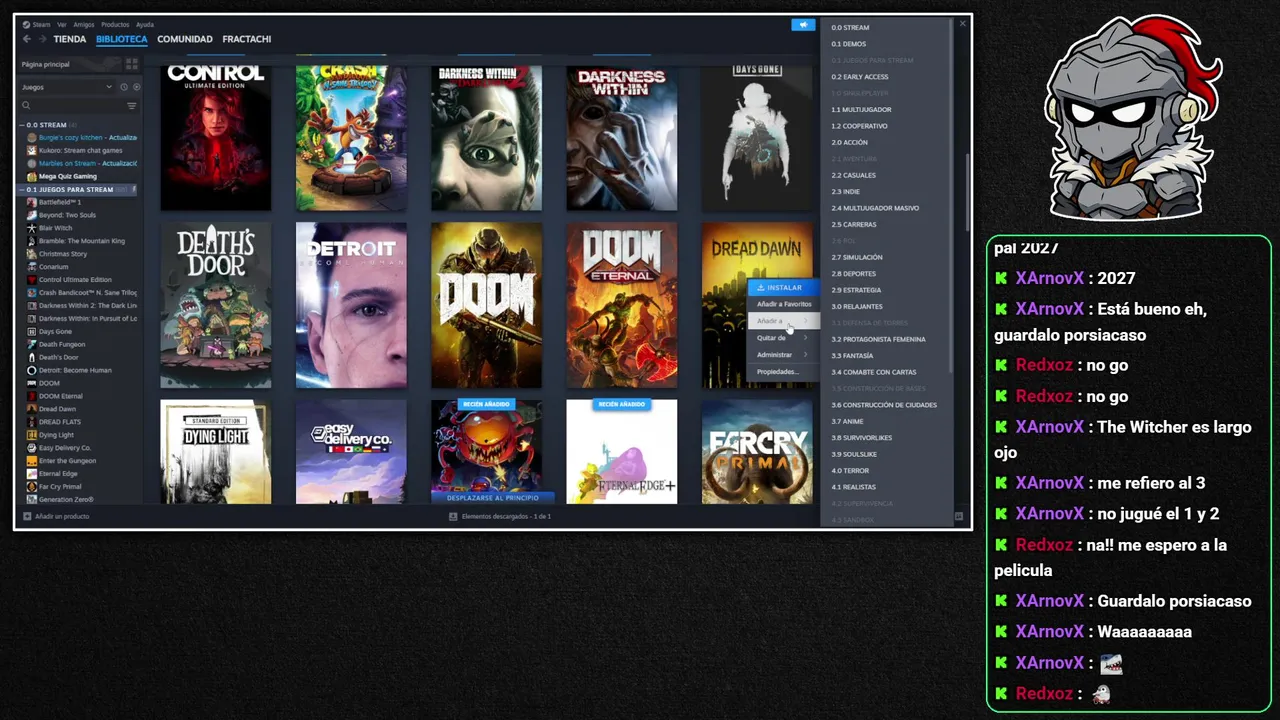Open the Amigos menu
1280x720 pixels.
84,24
